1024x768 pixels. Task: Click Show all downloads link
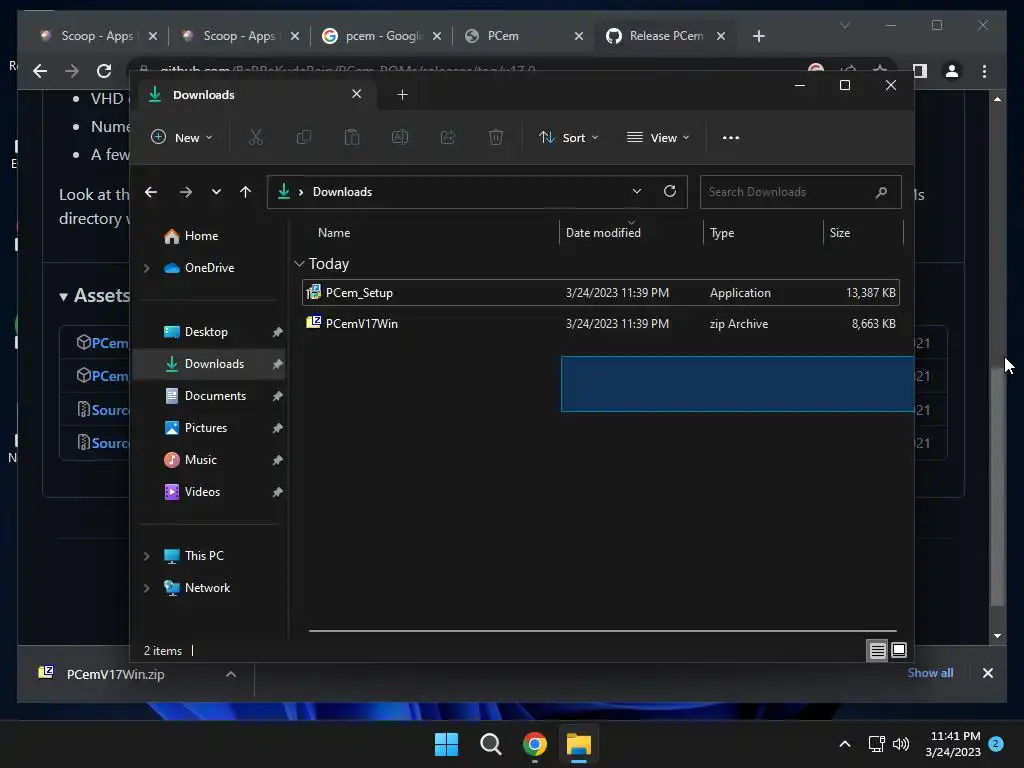pyautogui.click(x=930, y=673)
